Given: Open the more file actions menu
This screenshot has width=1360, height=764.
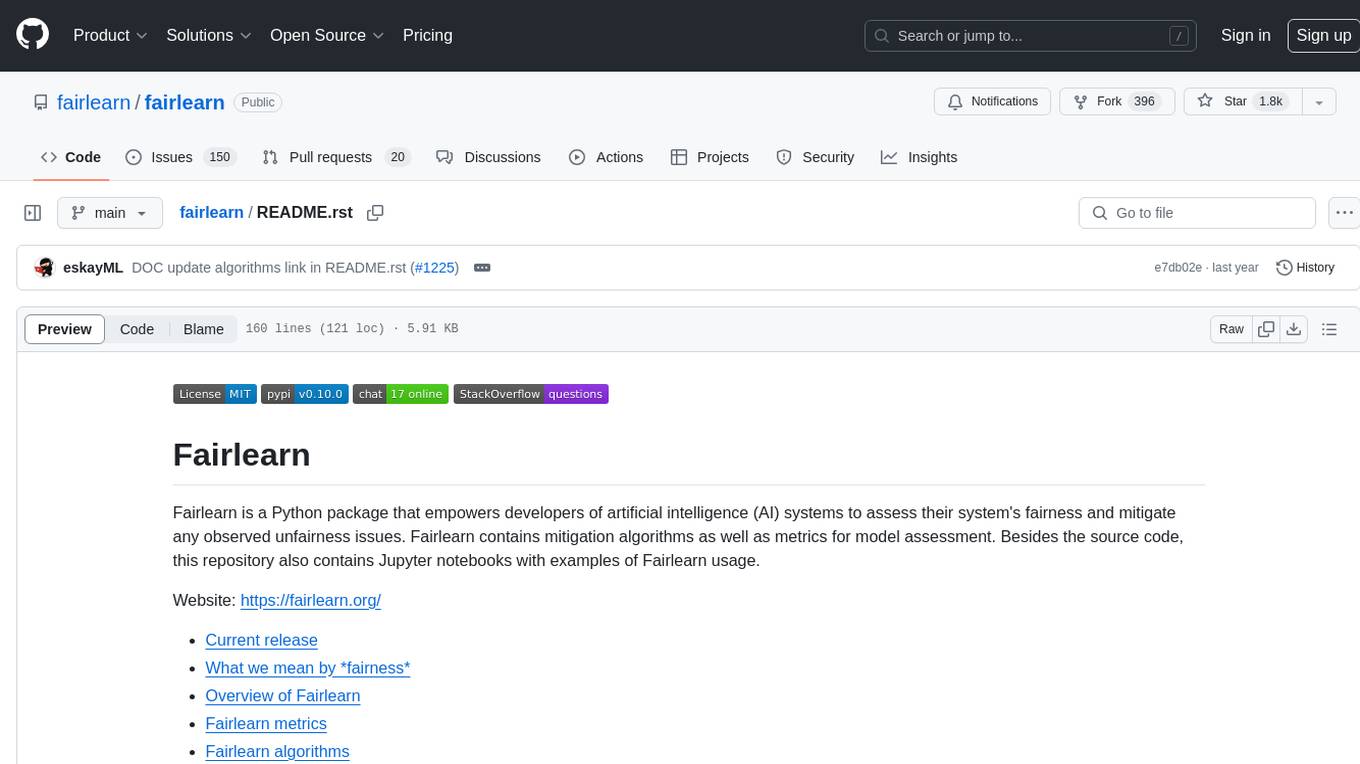Looking at the screenshot, I should click(x=1344, y=213).
